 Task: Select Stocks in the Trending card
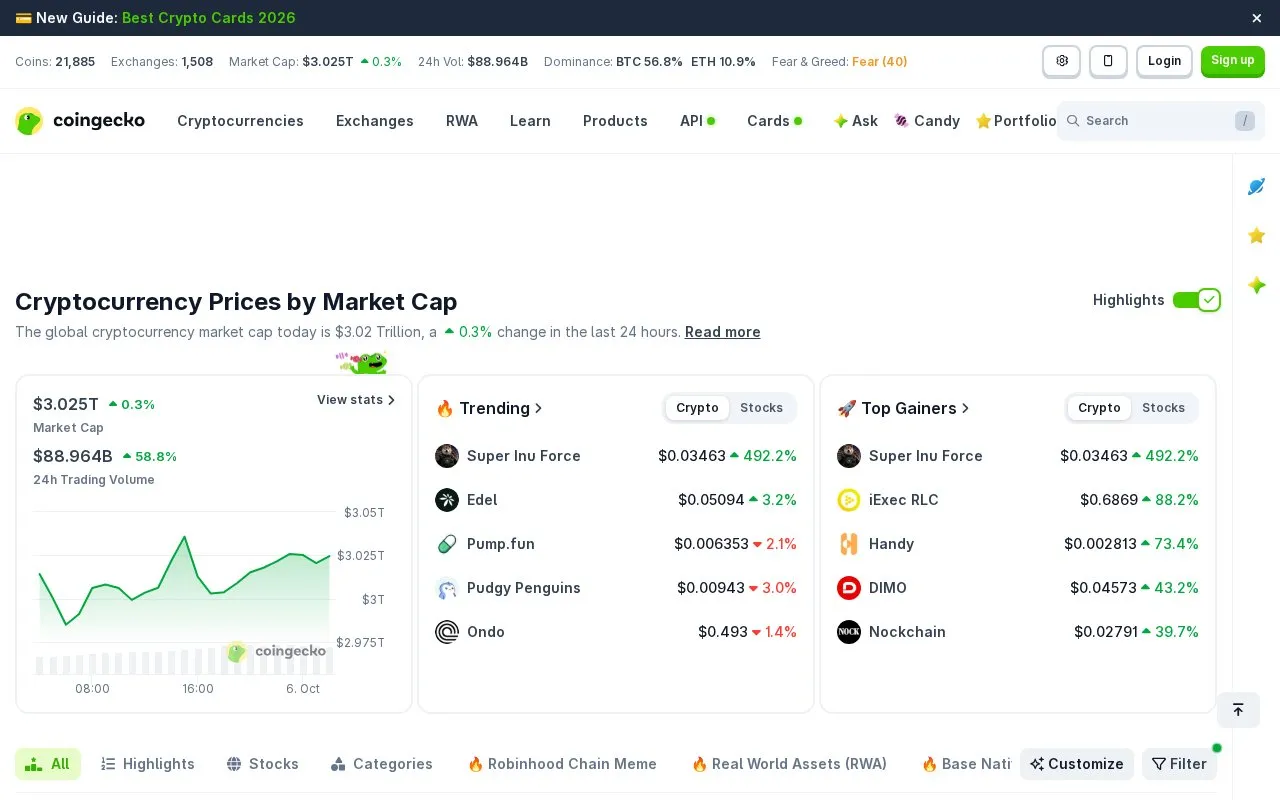761,408
